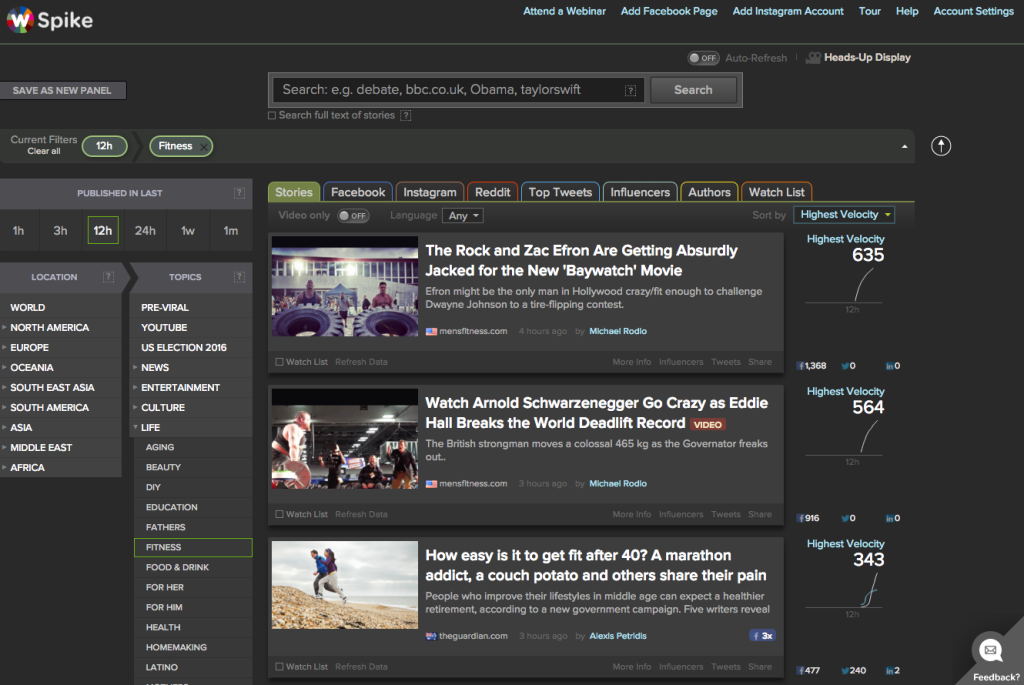Switch to the Top Tweets tab
Viewport: 1024px width, 685px height.
click(560, 192)
